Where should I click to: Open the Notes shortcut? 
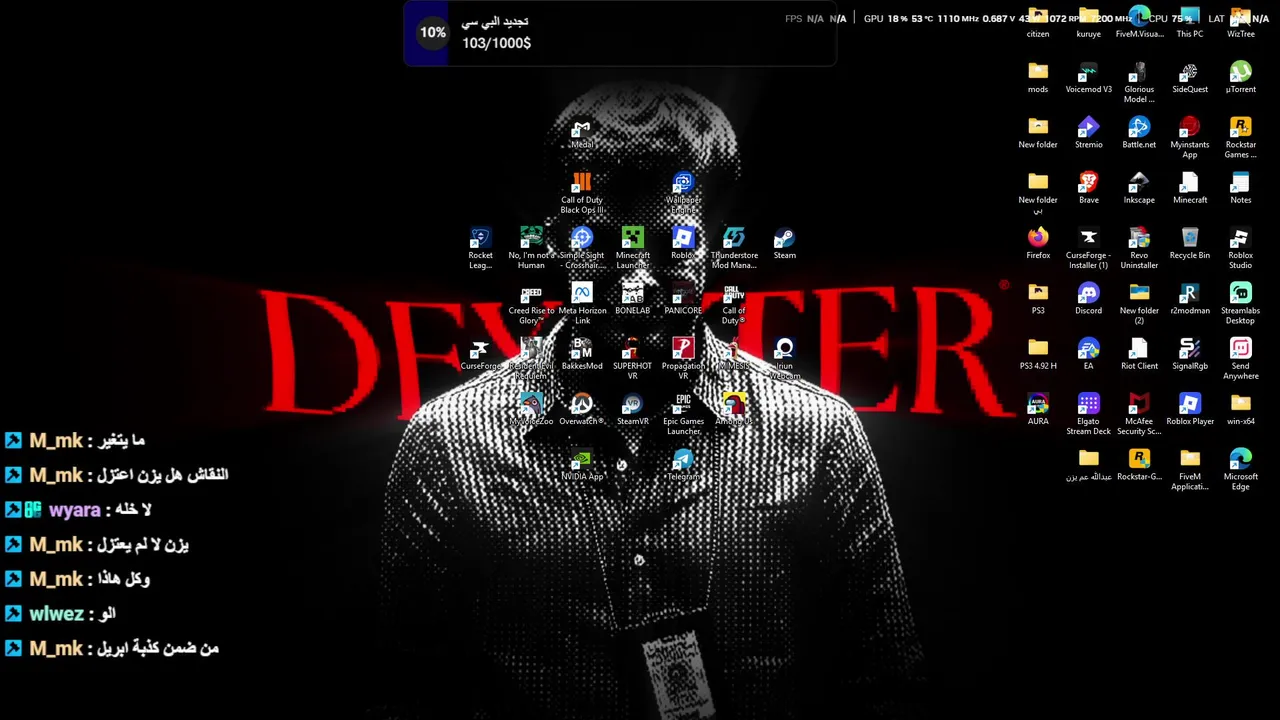coord(1240,188)
